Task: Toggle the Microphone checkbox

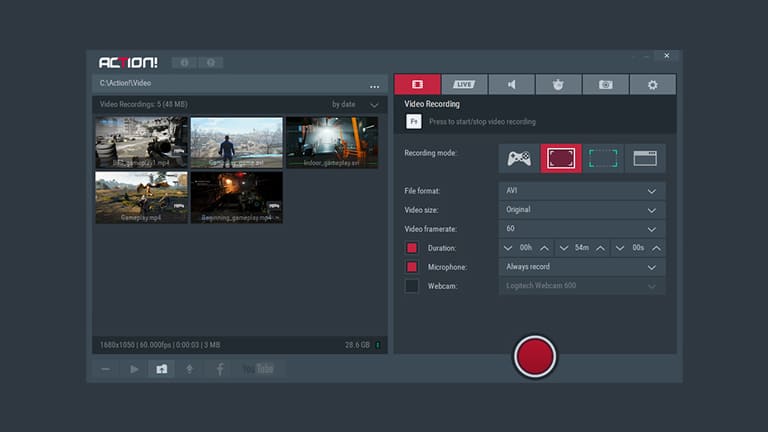Action: coord(411,267)
